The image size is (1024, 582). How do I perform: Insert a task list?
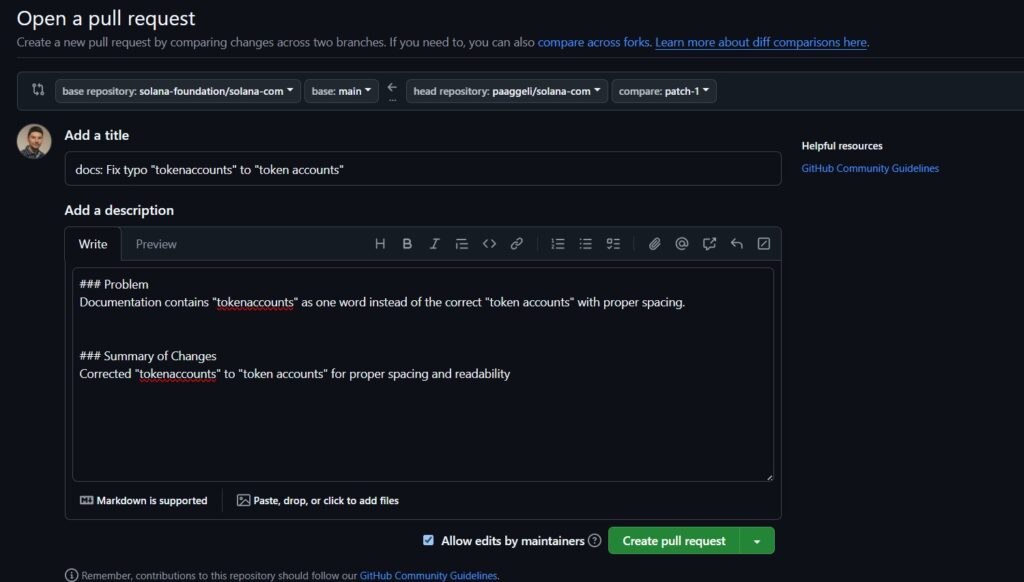(614, 244)
